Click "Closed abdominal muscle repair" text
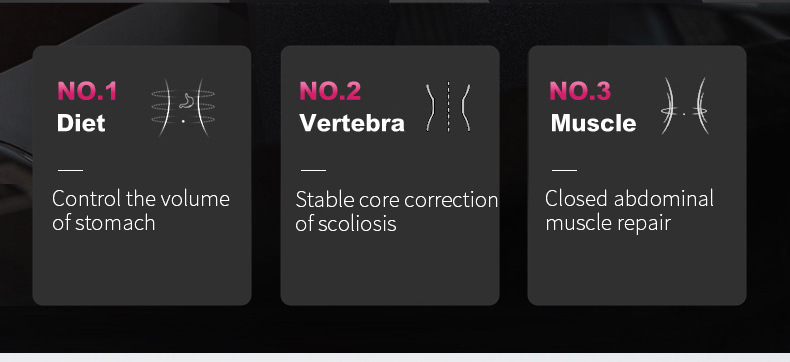The image size is (790, 362). (x=629, y=210)
